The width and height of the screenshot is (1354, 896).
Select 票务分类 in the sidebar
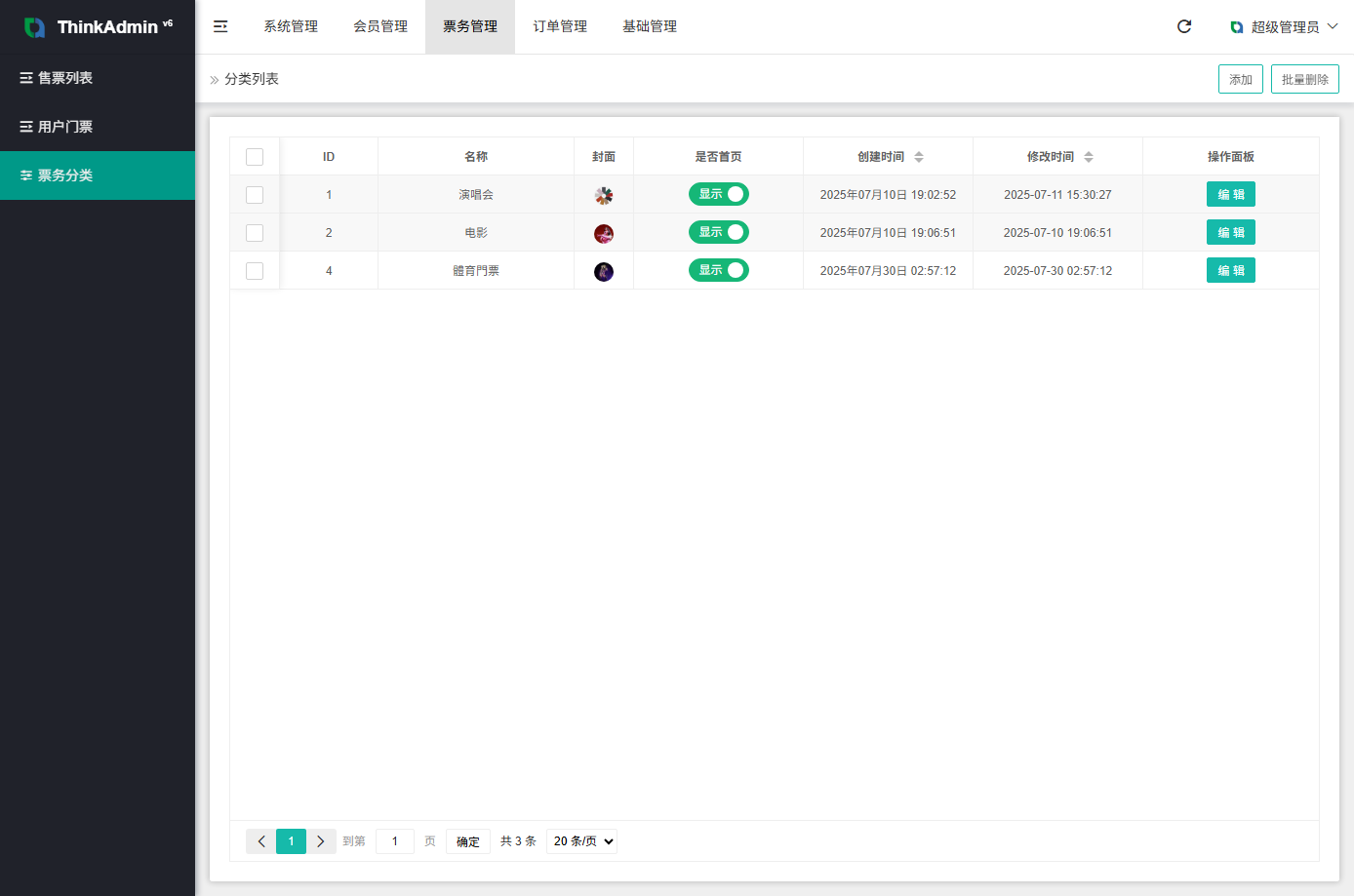[x=98, y=175]
